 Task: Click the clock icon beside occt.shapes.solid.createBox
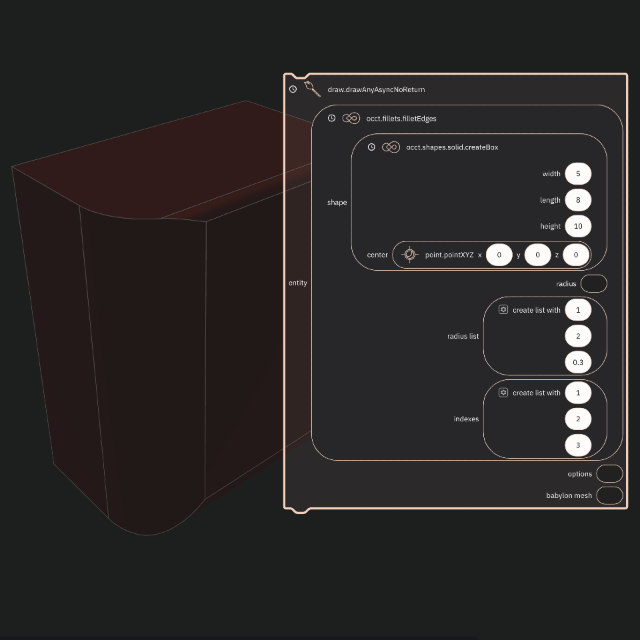372,147
